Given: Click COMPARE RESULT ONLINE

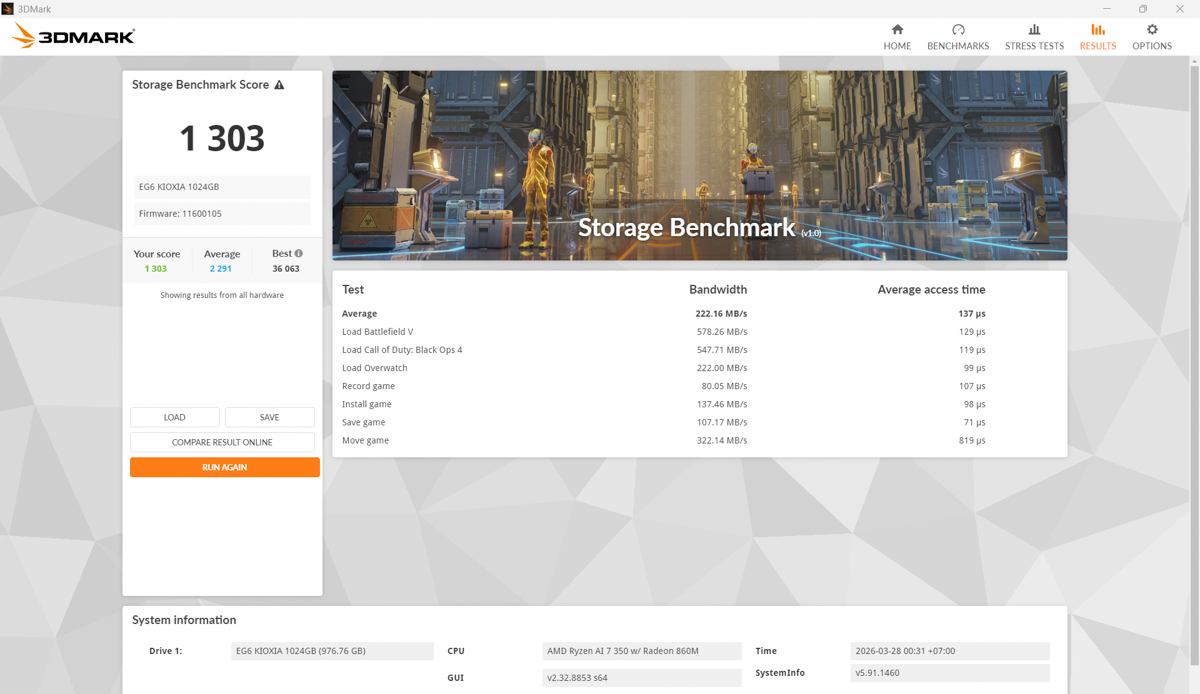Looking at the screenshot, I should [x=221, y=441].
